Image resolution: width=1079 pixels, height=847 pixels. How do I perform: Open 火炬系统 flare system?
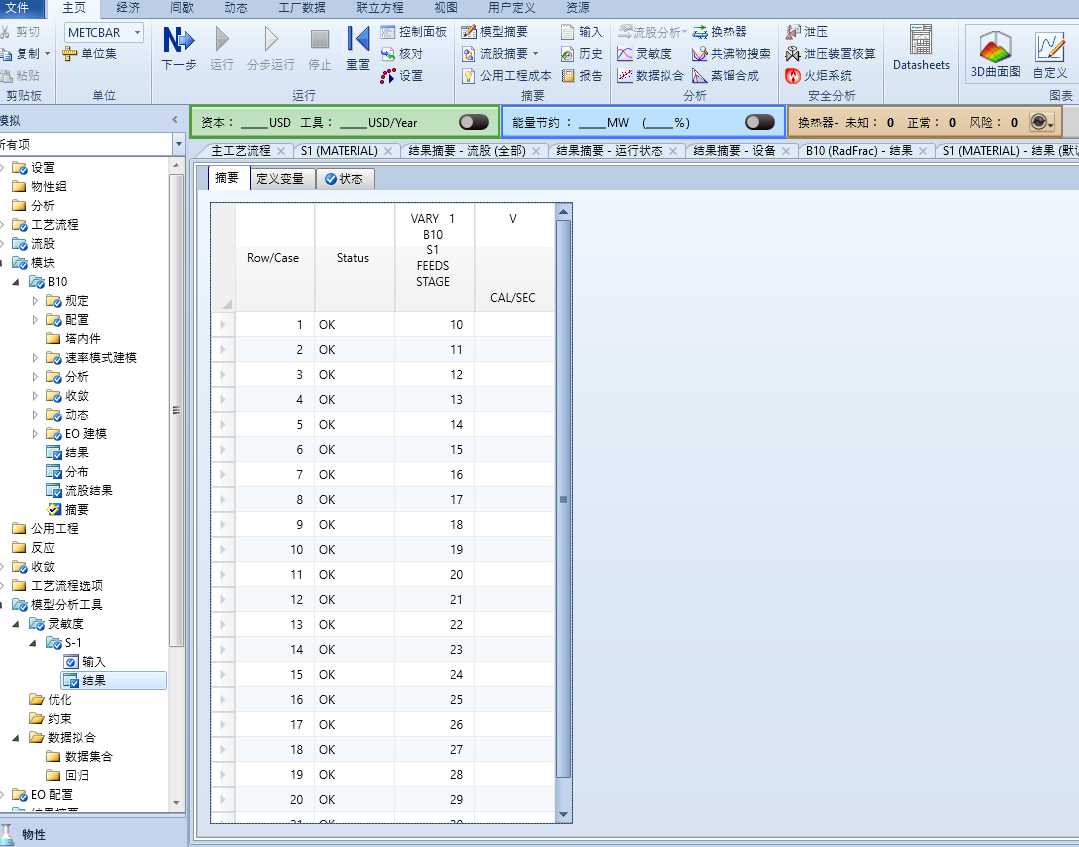coord(818,76)
